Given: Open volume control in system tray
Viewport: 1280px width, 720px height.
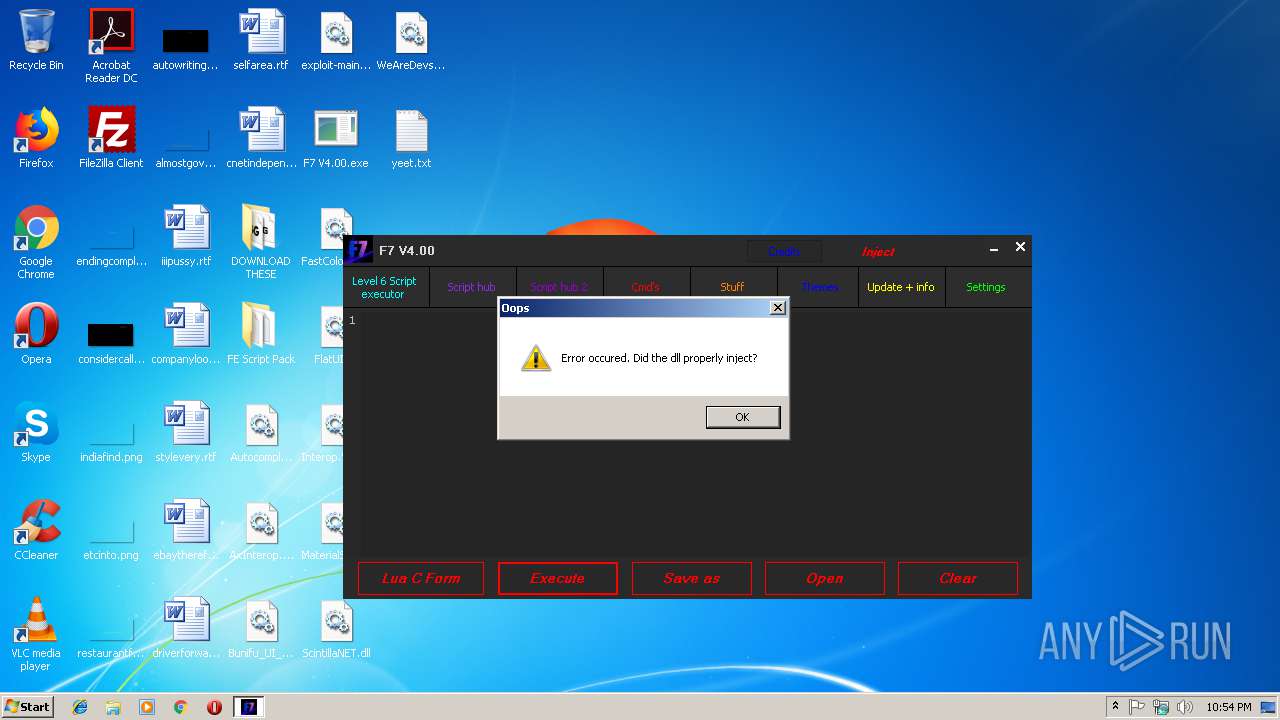Looking at the screenshot, I should tap(1184, 707).
